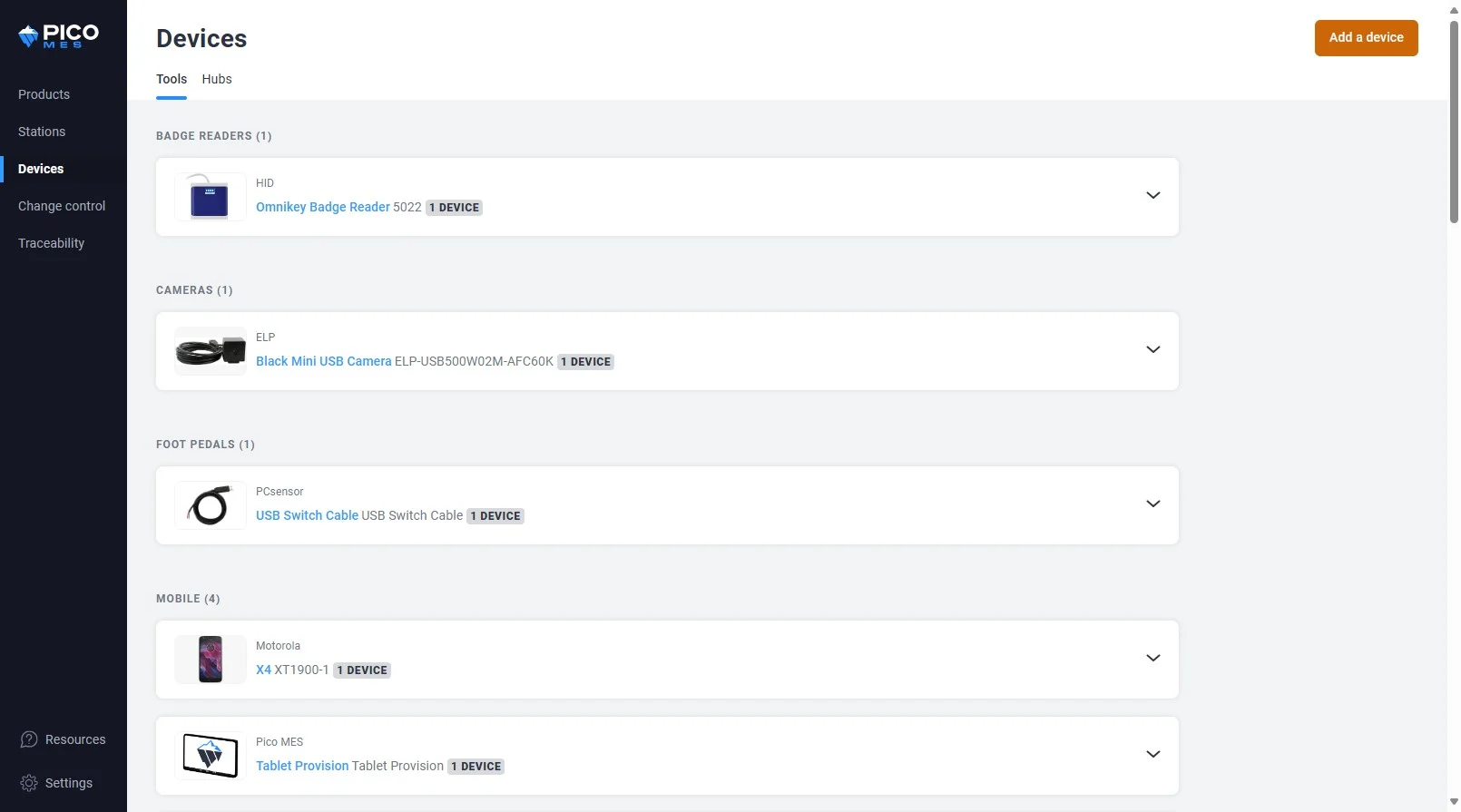
Task: Click the Black Mini USB Camera thumbnail
Action: (210, 351)
